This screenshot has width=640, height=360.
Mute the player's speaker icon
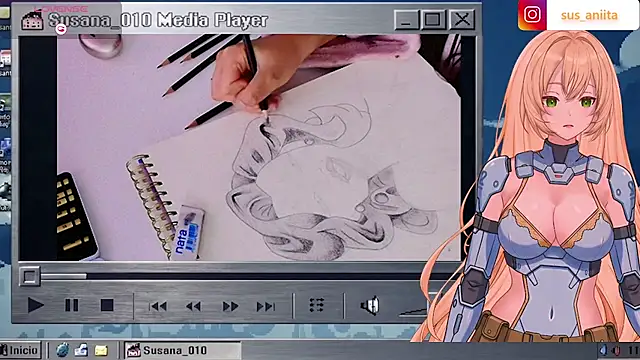coord(370,306)
